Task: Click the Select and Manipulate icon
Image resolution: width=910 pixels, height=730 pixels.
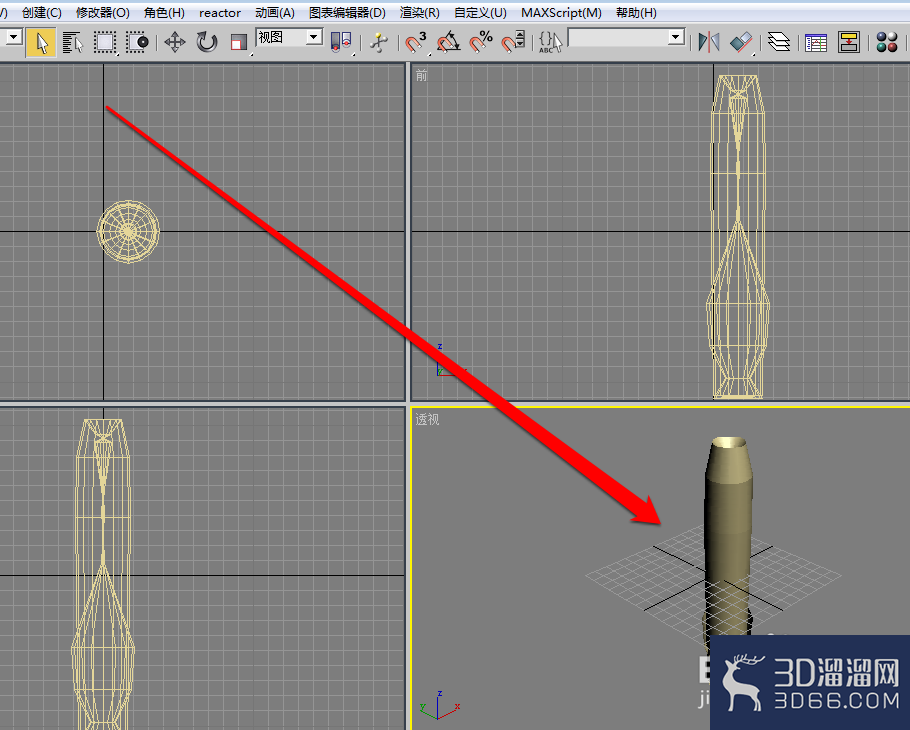Action: point(378,42)
